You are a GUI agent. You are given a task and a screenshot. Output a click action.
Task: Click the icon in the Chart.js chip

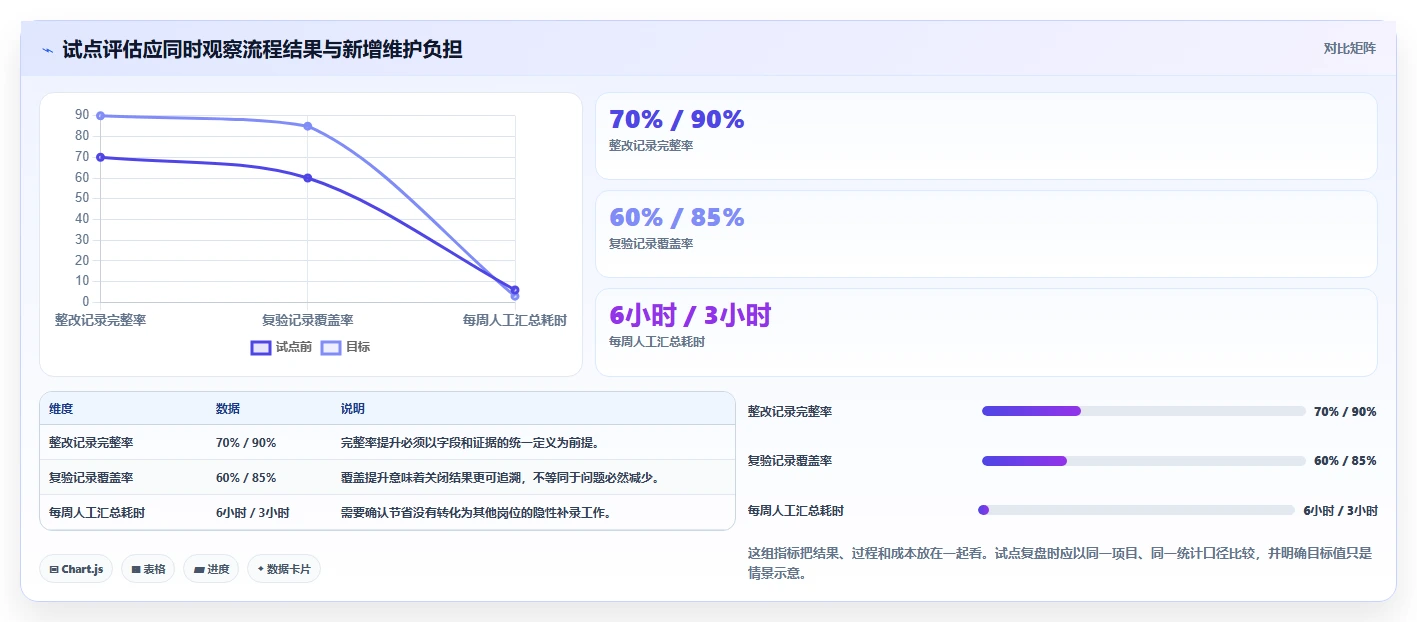pyautogui.click(x=54, y=569)
